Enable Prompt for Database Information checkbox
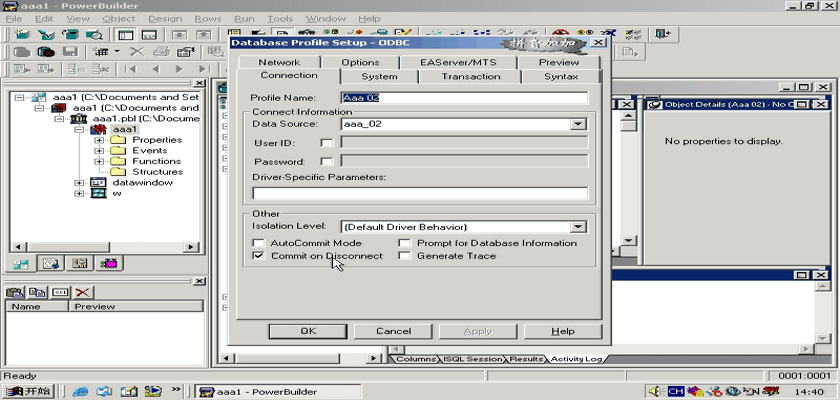Screen dimensions: 840x400 tap(404, 243)
